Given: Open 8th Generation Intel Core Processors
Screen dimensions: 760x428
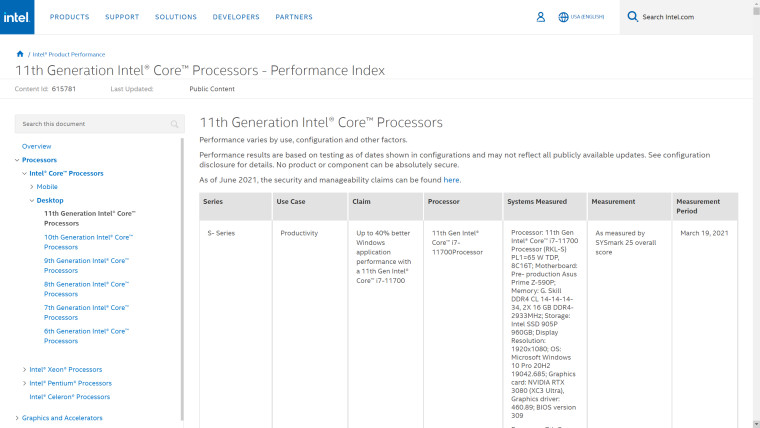Looking at the screenshot, I should [x=86, y=289].
